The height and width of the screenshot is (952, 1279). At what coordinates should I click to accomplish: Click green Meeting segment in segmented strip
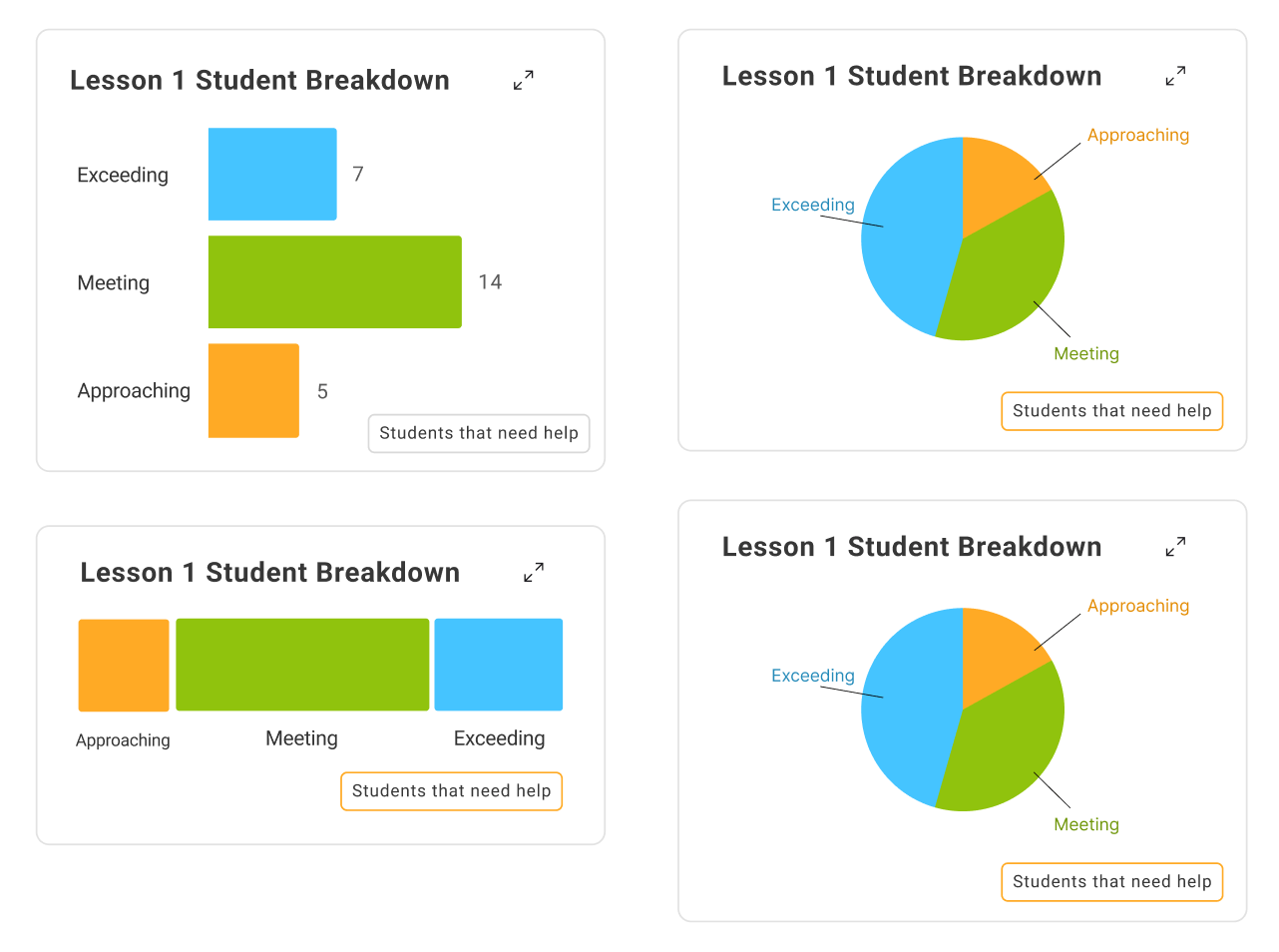click(302, 665)
